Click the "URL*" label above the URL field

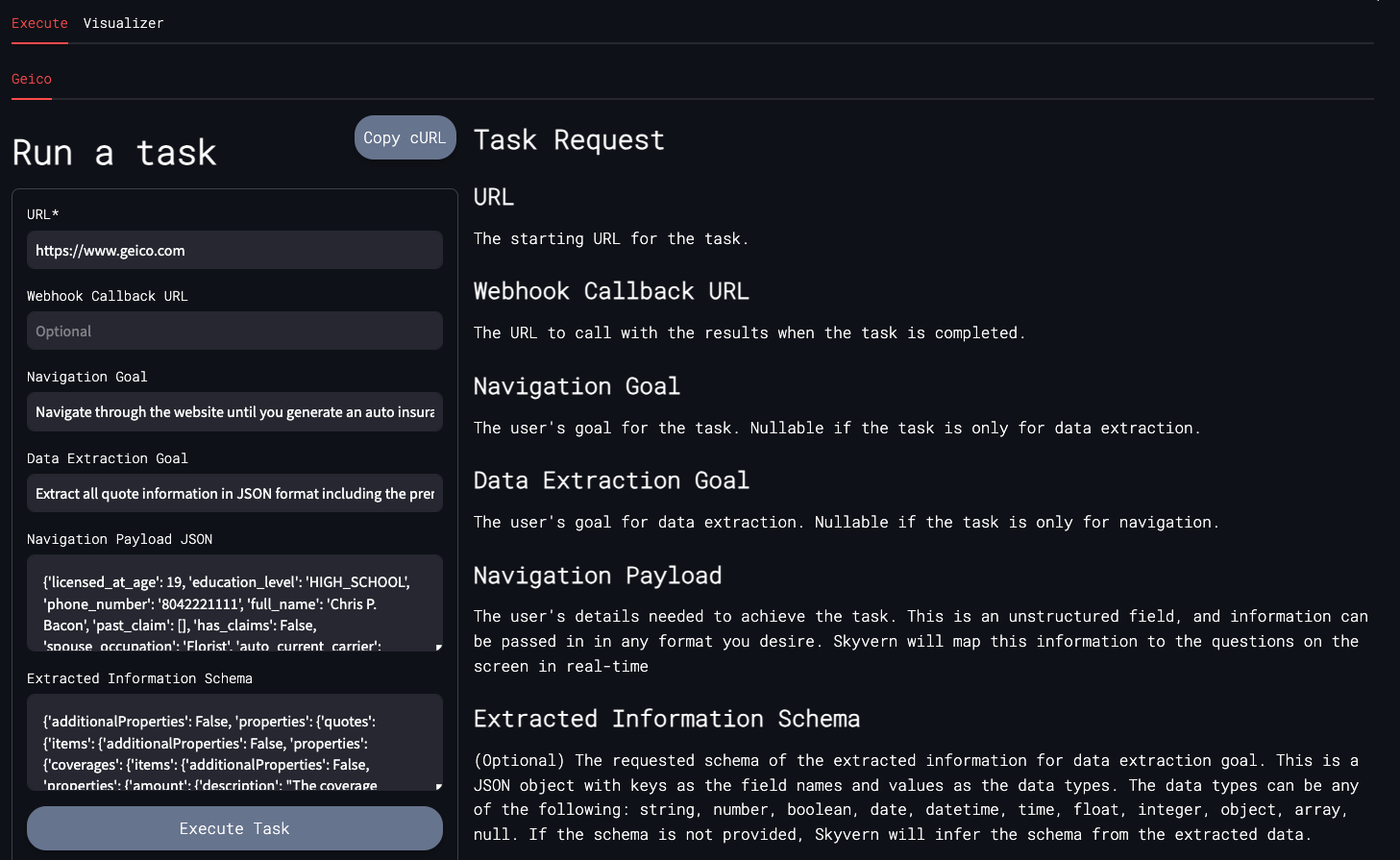click(x=43, y=214)
